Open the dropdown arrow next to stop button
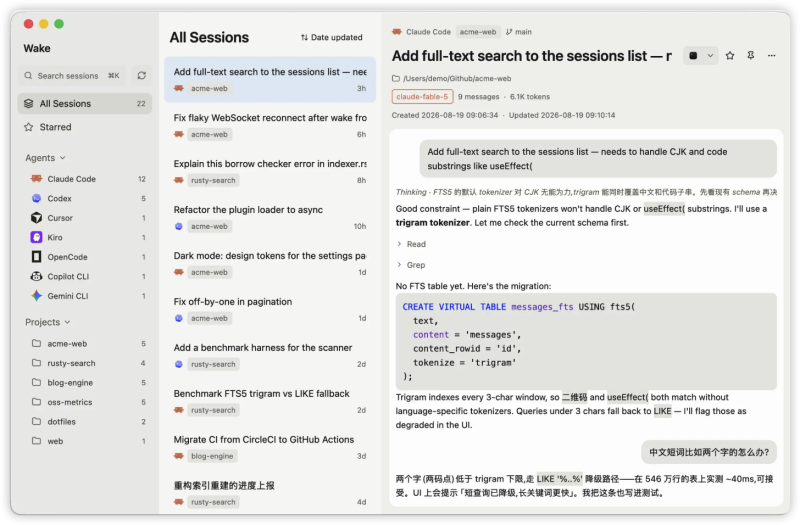This screenshot has height=525, width=800. pos(710,56)
